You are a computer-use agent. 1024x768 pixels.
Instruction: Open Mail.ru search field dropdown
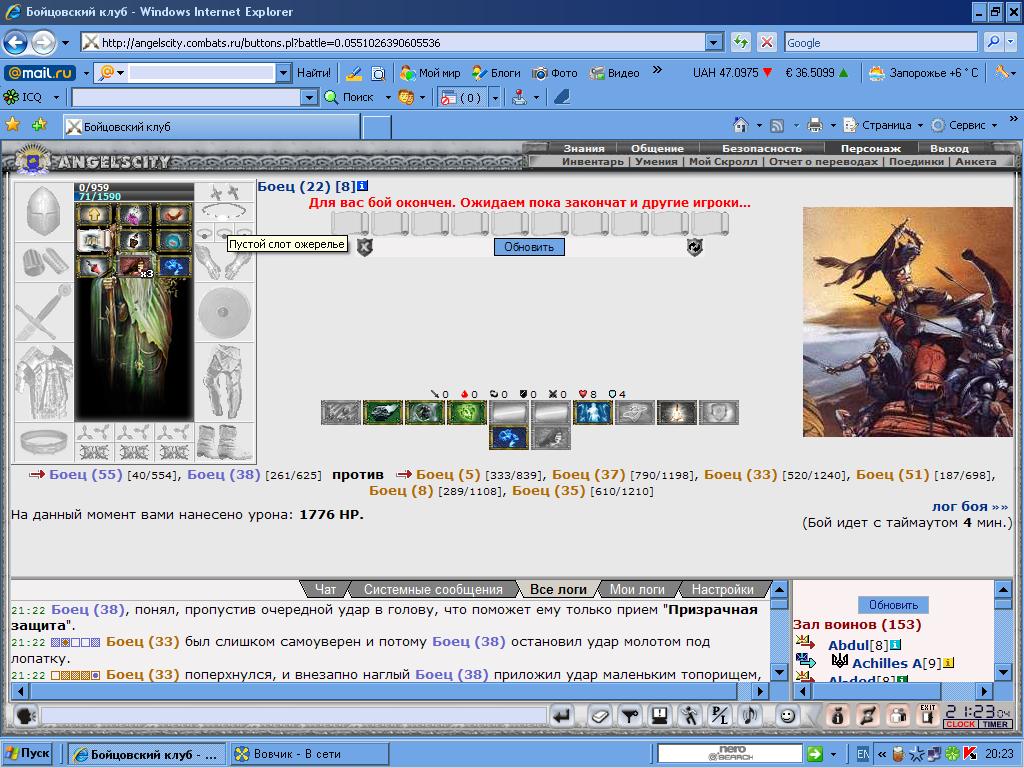coord(283,72)
